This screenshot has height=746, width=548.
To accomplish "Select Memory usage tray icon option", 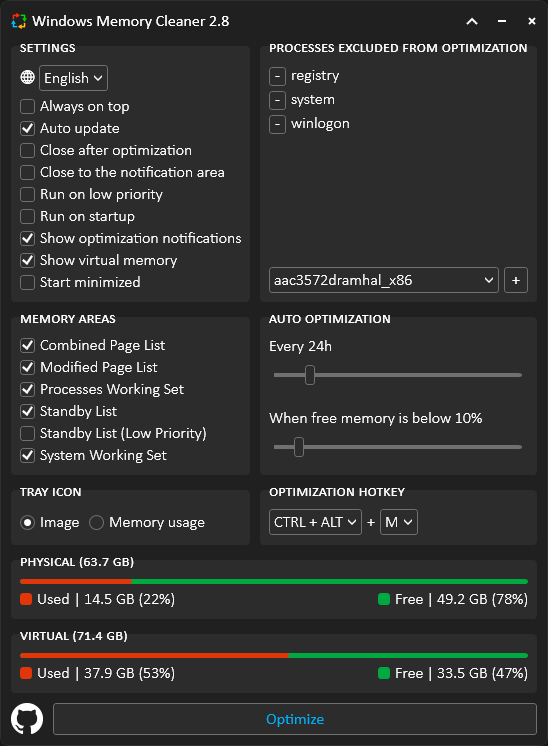I will click(97, 522).
